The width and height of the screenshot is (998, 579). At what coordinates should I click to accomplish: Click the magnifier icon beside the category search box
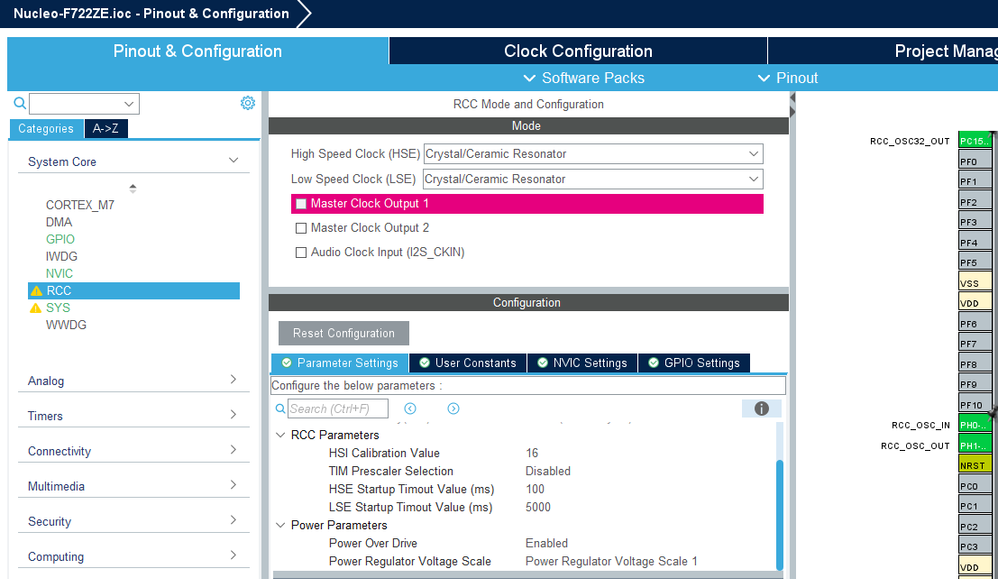point(20,103)
